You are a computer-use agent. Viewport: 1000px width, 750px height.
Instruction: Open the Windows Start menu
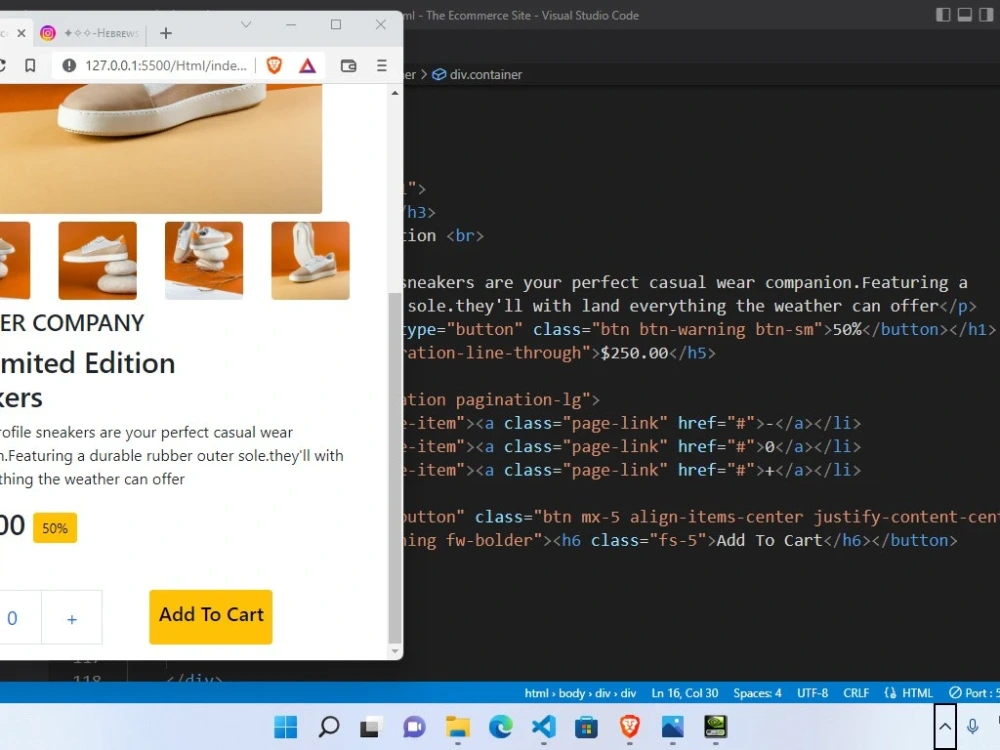(286, 726)
